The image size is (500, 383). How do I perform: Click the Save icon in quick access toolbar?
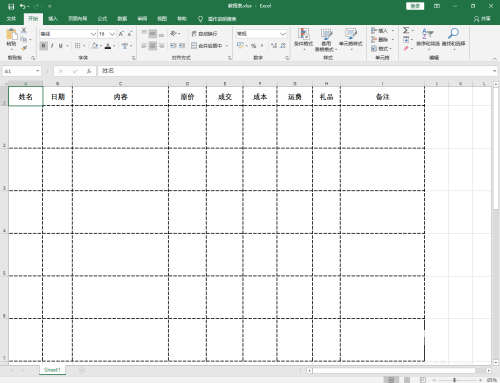coord(11,6)
